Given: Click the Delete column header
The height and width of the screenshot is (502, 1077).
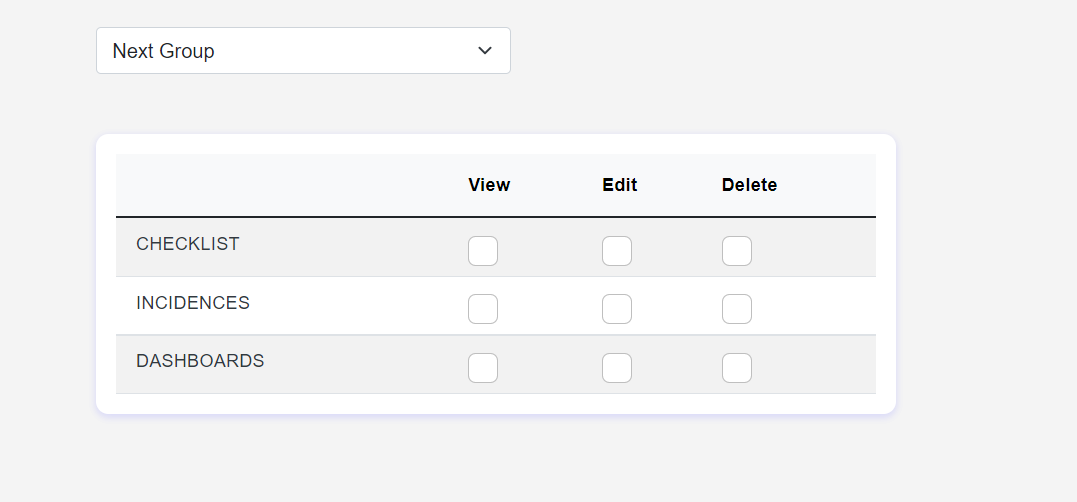Looking at the screenshot, I should (749, 185).
